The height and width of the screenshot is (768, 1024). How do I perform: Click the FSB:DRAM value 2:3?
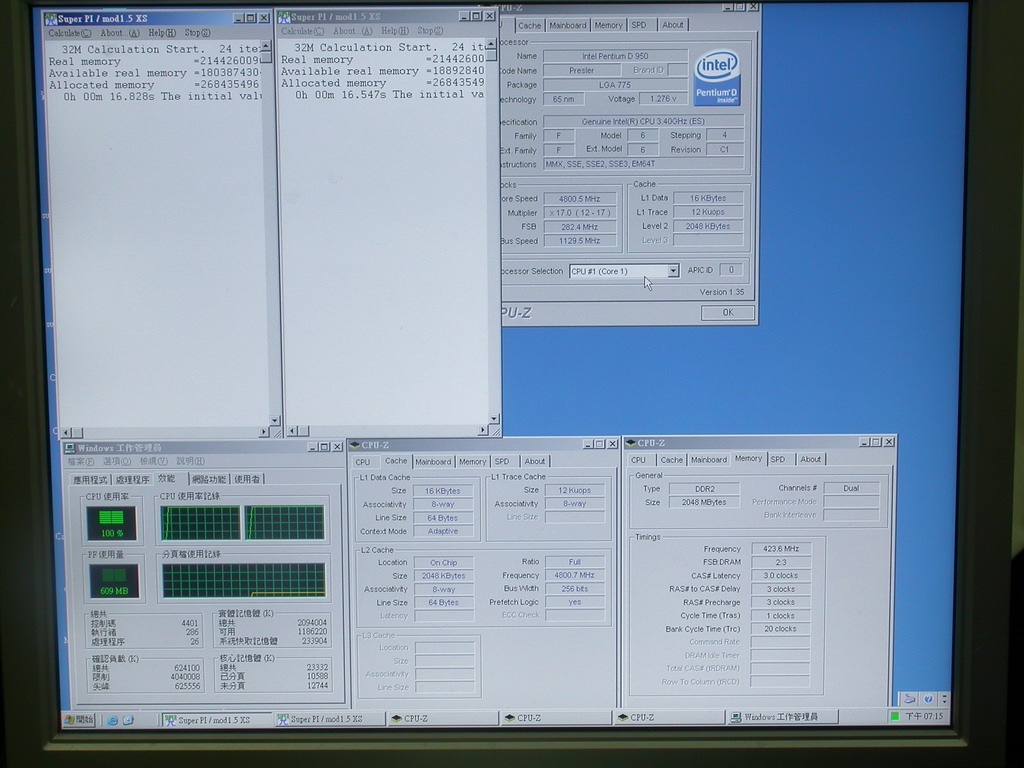(781, 562)
